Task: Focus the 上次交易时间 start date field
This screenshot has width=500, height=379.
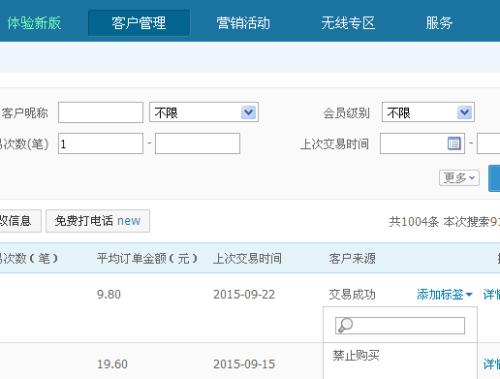Action: 422,144
